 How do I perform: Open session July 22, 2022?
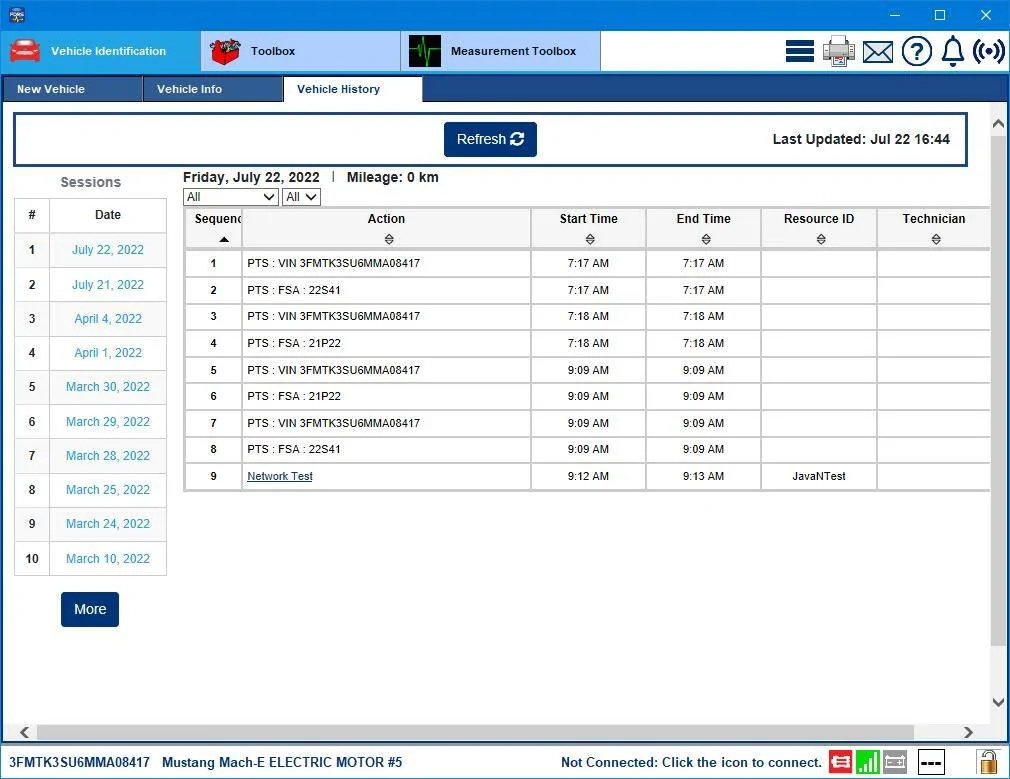coord(108,249)
